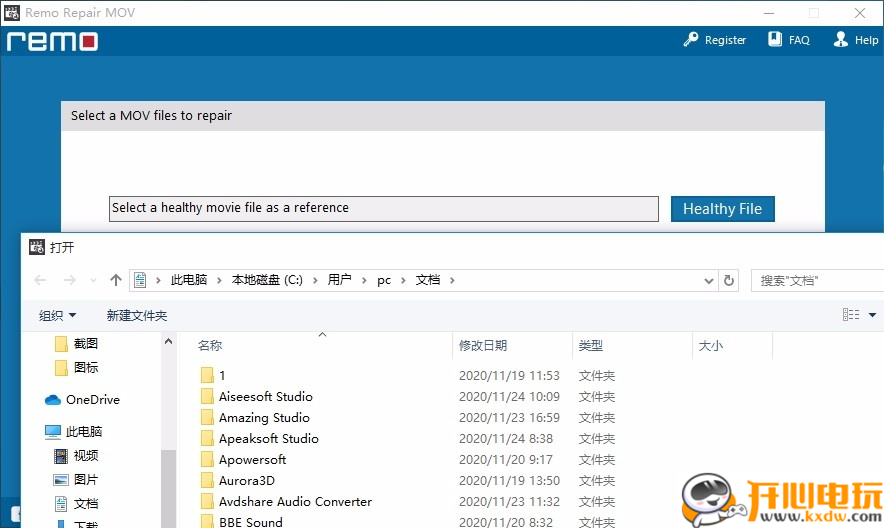The height and width of the screenshot is (528, 884).
Task: Open view options dropdown arrow
Action: pos(872,315)
